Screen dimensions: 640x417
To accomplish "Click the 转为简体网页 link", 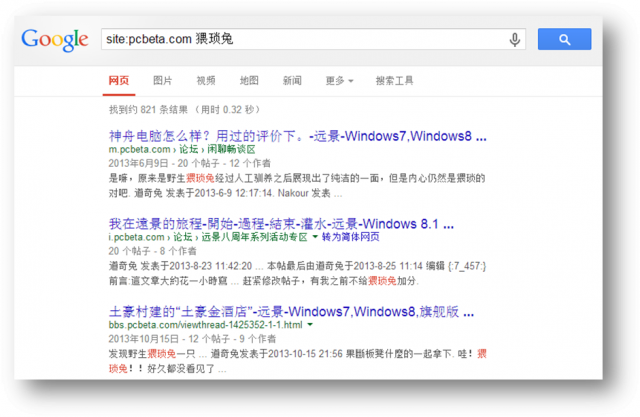I will (351, 237).
